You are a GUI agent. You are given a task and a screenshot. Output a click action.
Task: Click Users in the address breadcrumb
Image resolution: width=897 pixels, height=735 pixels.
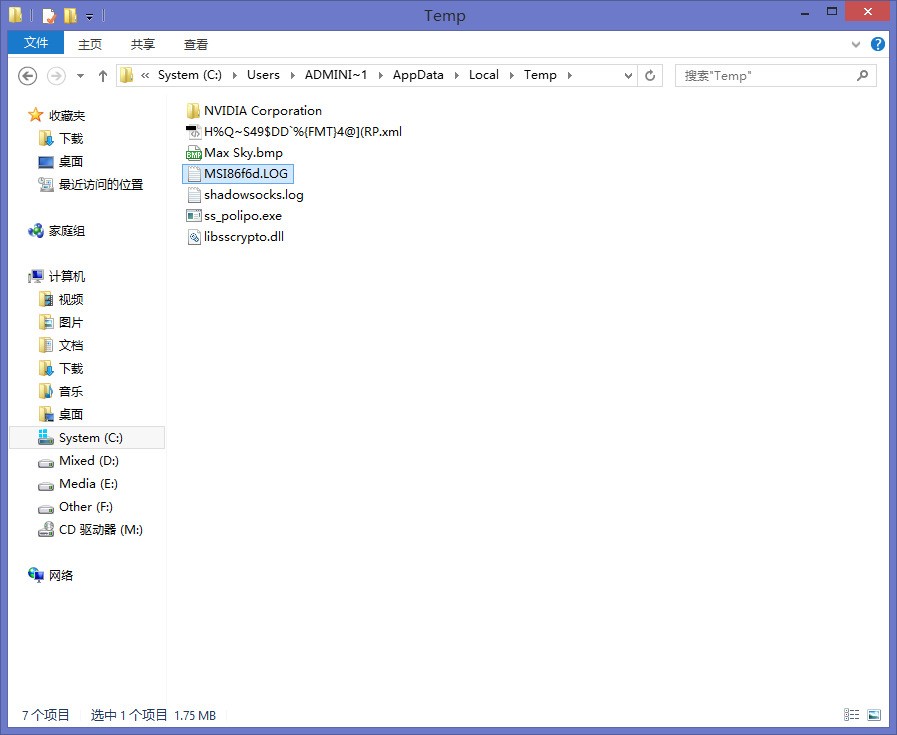click(x=263, y=75)
